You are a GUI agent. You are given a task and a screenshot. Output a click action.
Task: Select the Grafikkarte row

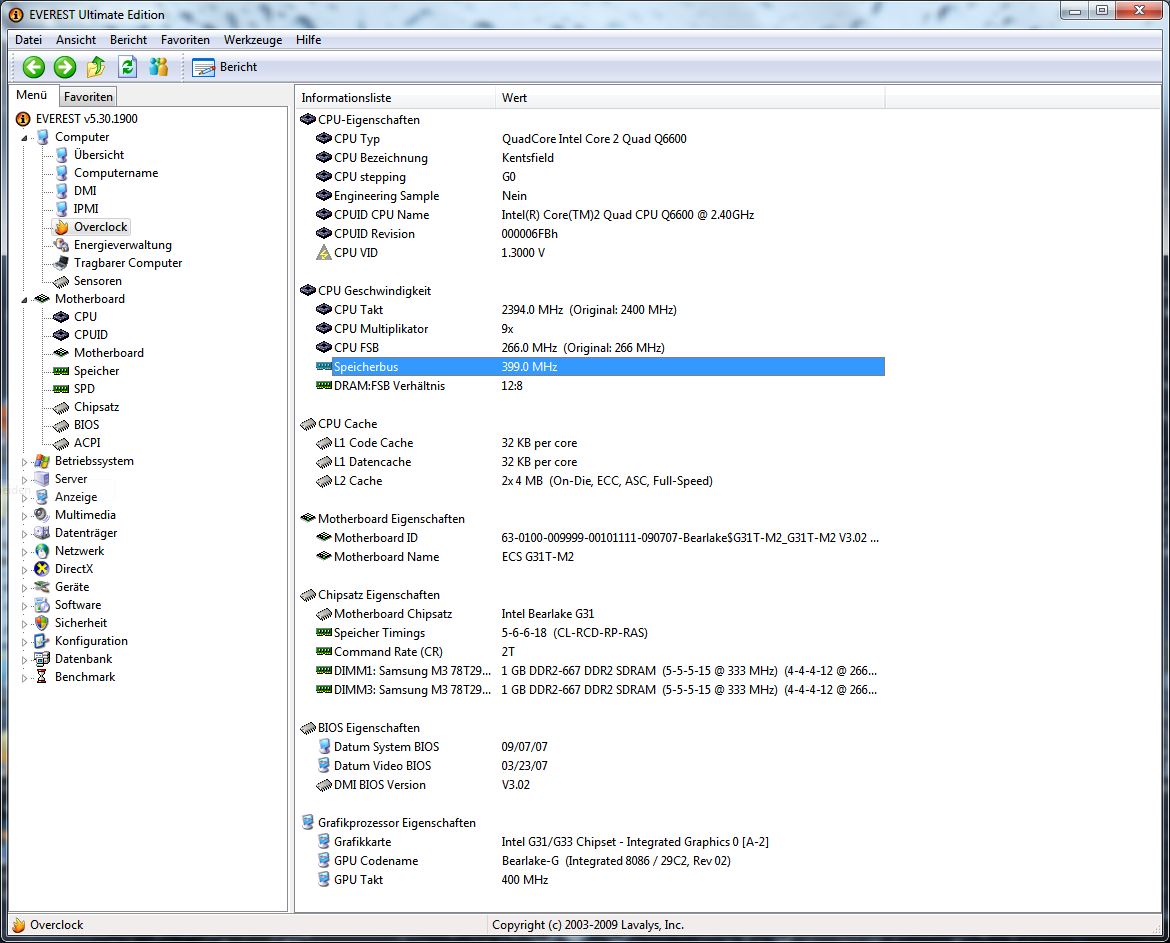pyautogui.click(x=600, y=842)
